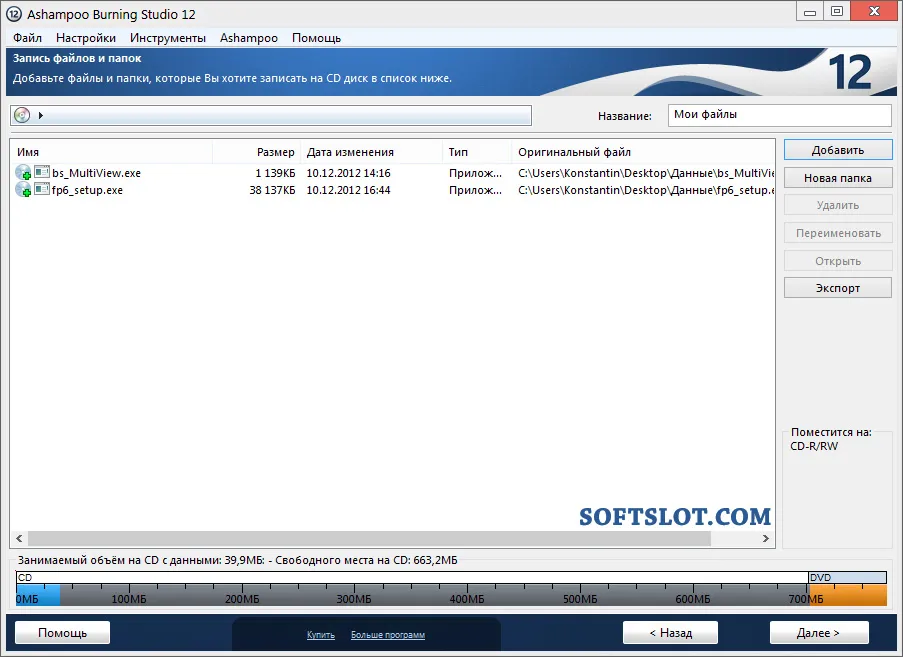Click the disc icon in the path bar
This screenshot has height=657, width=903.
(22, 115)
